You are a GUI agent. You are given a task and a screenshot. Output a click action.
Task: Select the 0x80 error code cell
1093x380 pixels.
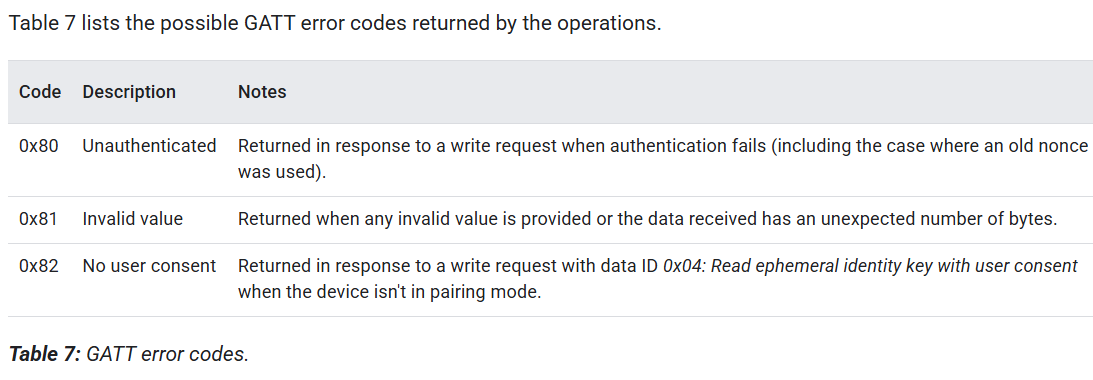click(x=38, y=146)
